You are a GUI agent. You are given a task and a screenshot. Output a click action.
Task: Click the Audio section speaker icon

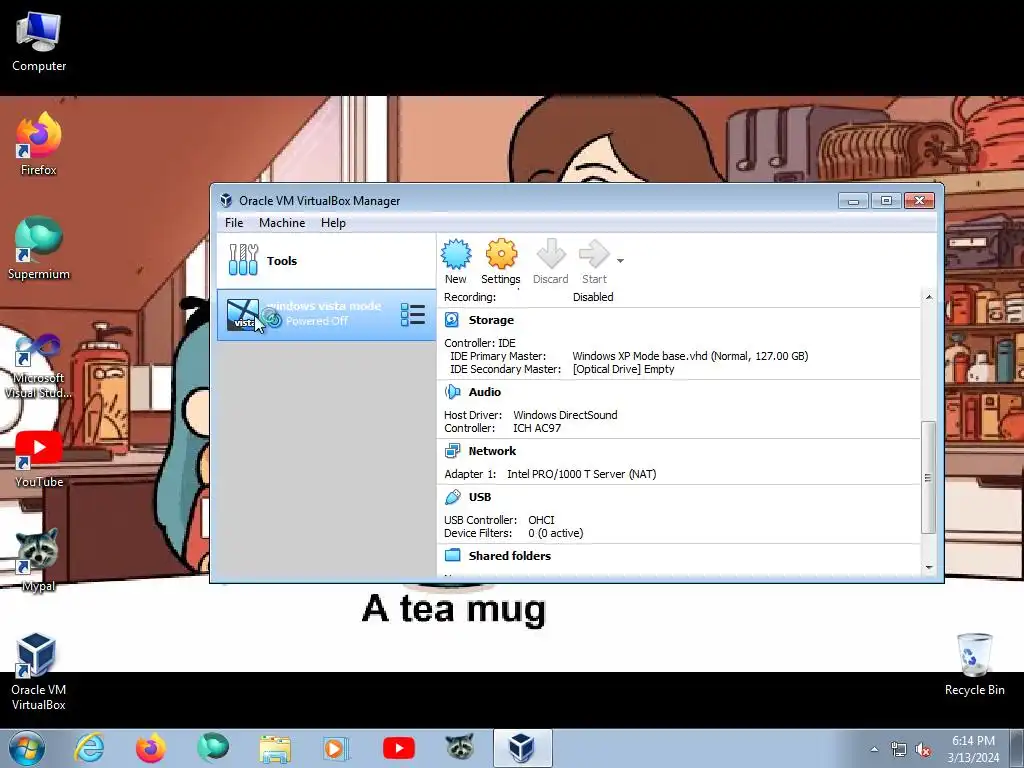click(x=452, y=392)
